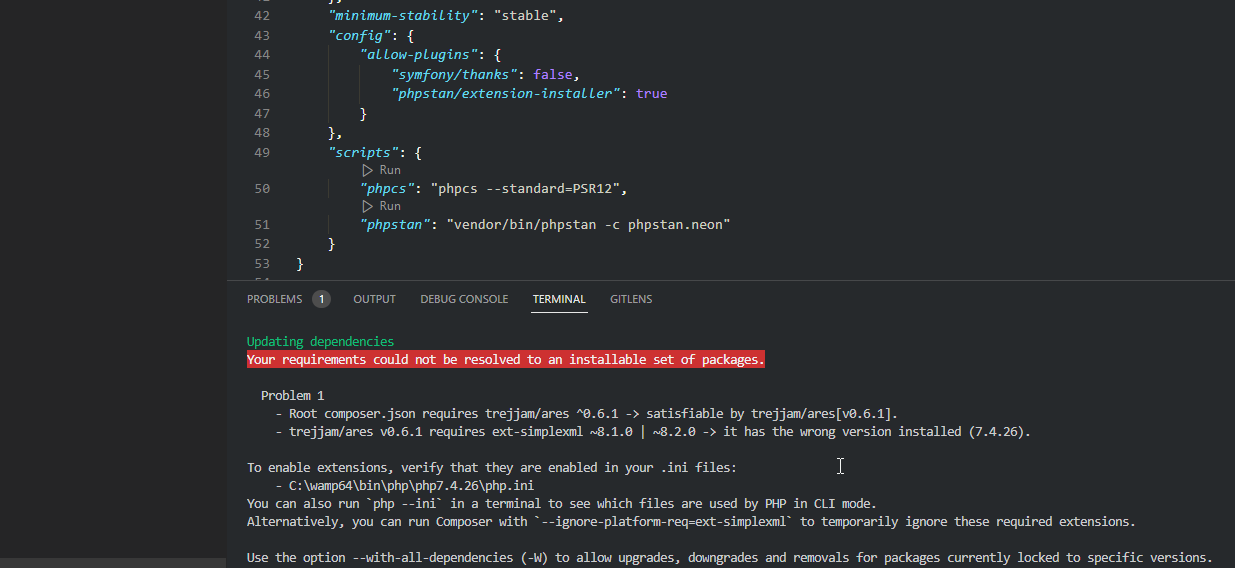The image size is (1235, 568).
Task: Click the Run play icon above phpcs script
Action: [368, 170]
